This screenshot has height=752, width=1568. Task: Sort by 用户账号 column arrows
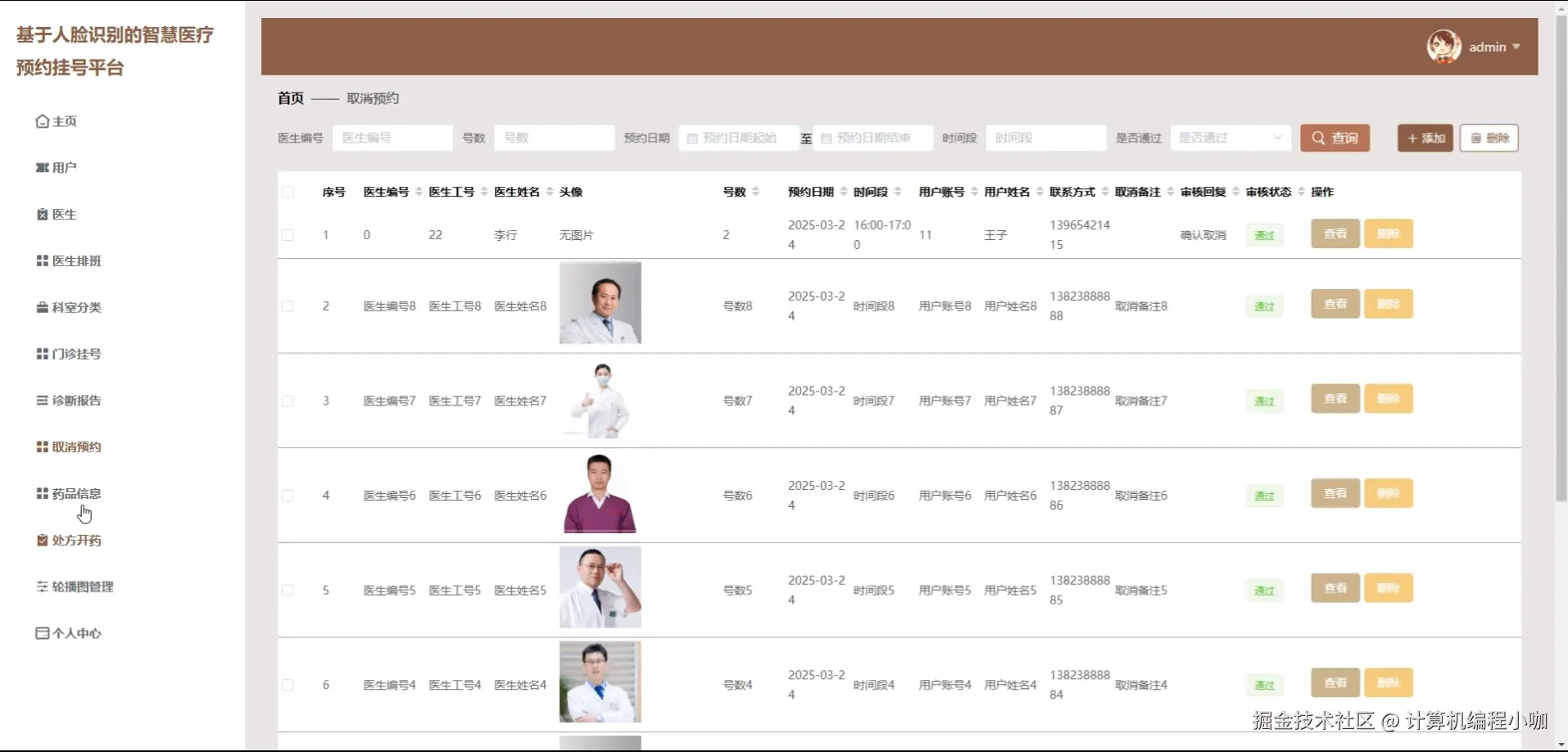[x=974, y=192]
